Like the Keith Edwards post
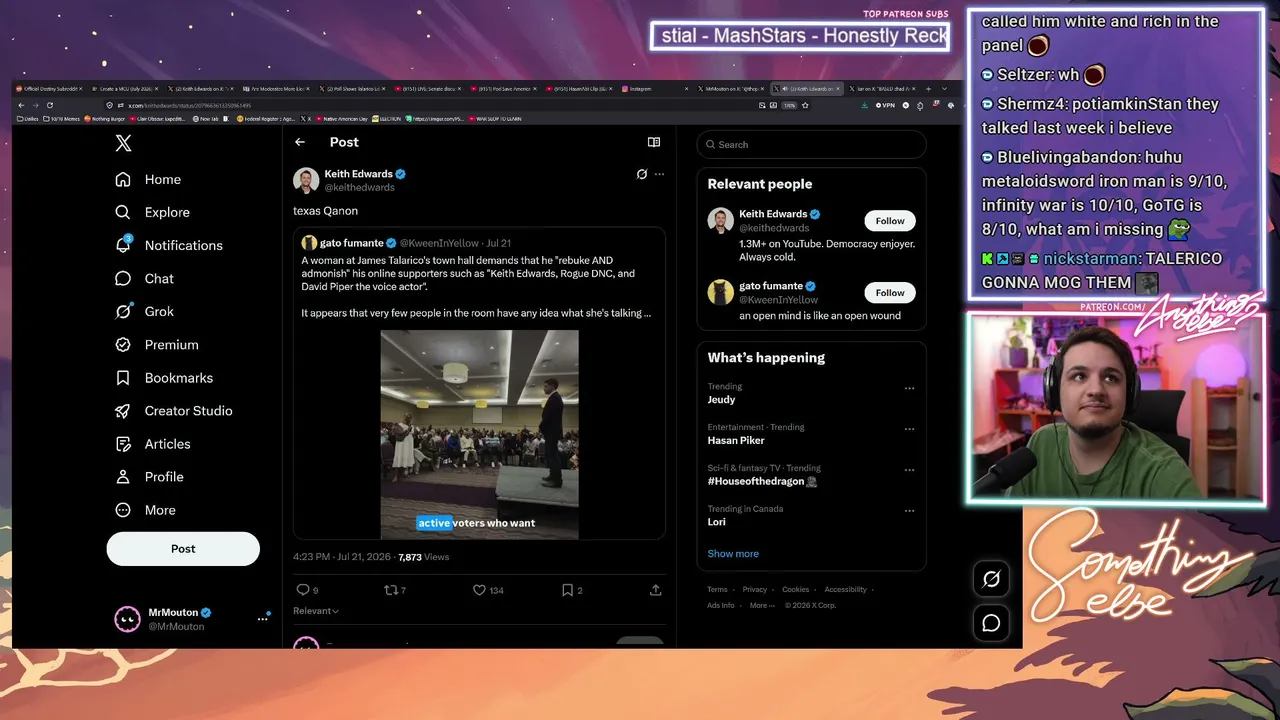1280x720 pixels. click(x=479, y=590)
